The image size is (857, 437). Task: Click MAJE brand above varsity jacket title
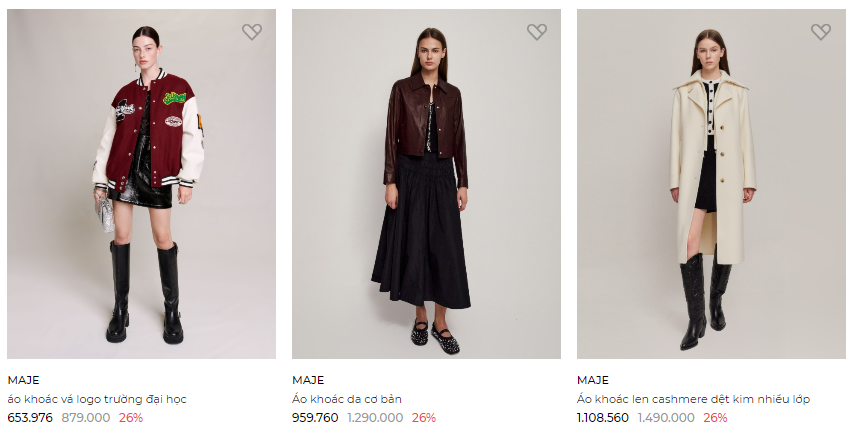click(x=23, y=380)
